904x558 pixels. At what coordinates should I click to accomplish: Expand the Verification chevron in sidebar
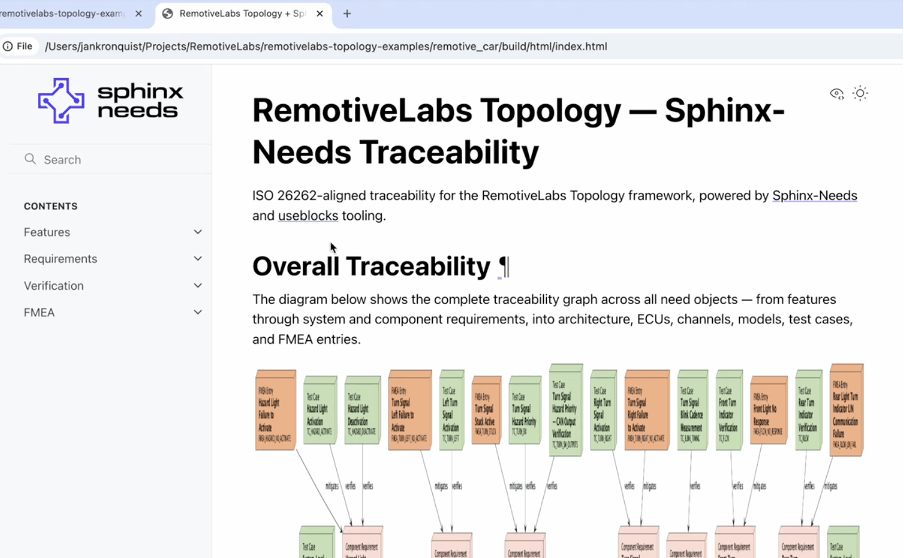pos(198,285)
